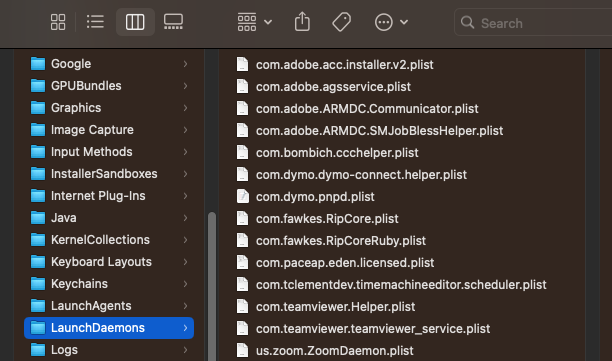Select com.tclementdev.timemachineeditor.scheduler.plist file
This screenshot has height=361, width=612.
click(x=401, y=285)
